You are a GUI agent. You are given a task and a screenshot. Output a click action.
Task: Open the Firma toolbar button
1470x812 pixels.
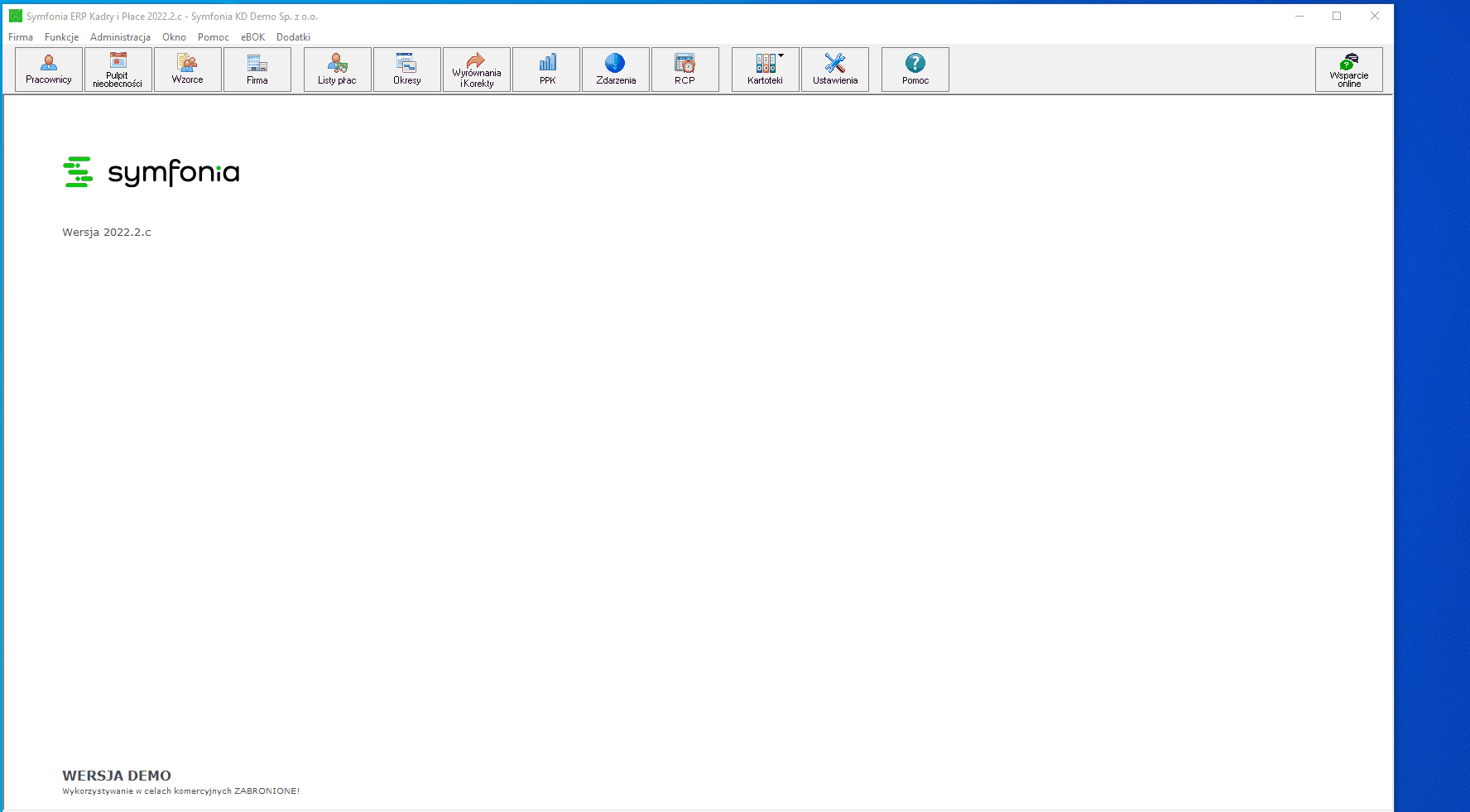click(257, 70)
